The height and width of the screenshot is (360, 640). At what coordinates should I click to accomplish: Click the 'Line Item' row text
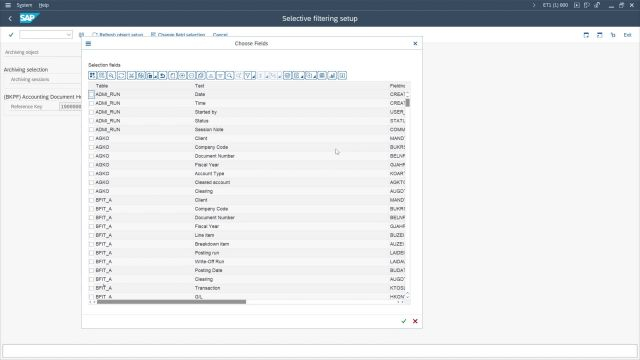pos(204,235)
